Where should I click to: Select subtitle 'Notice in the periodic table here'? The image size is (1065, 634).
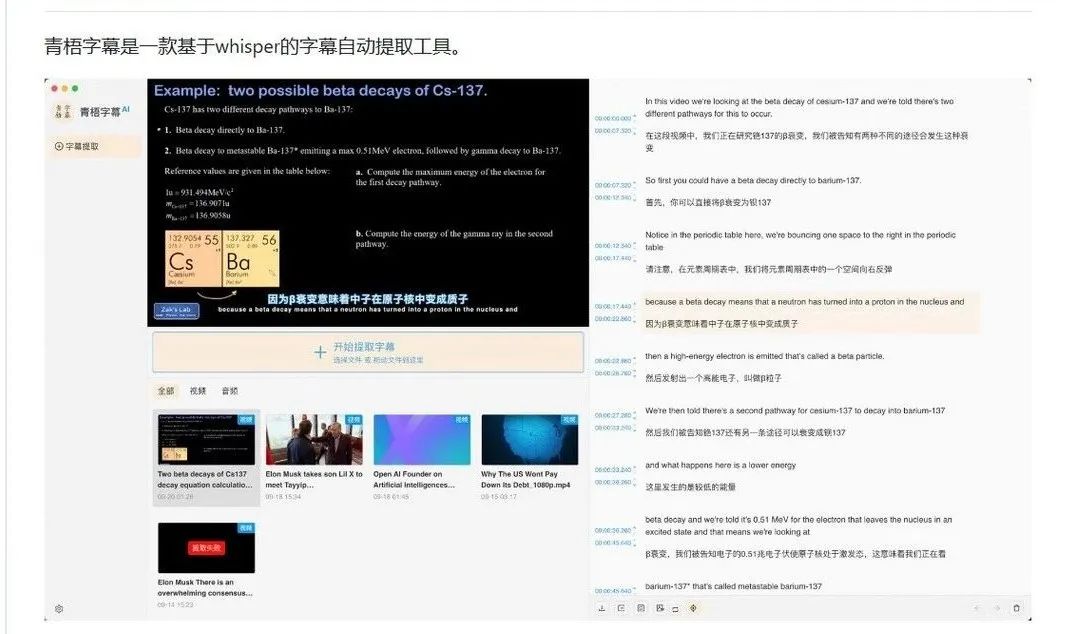click(x=800, y=241)
